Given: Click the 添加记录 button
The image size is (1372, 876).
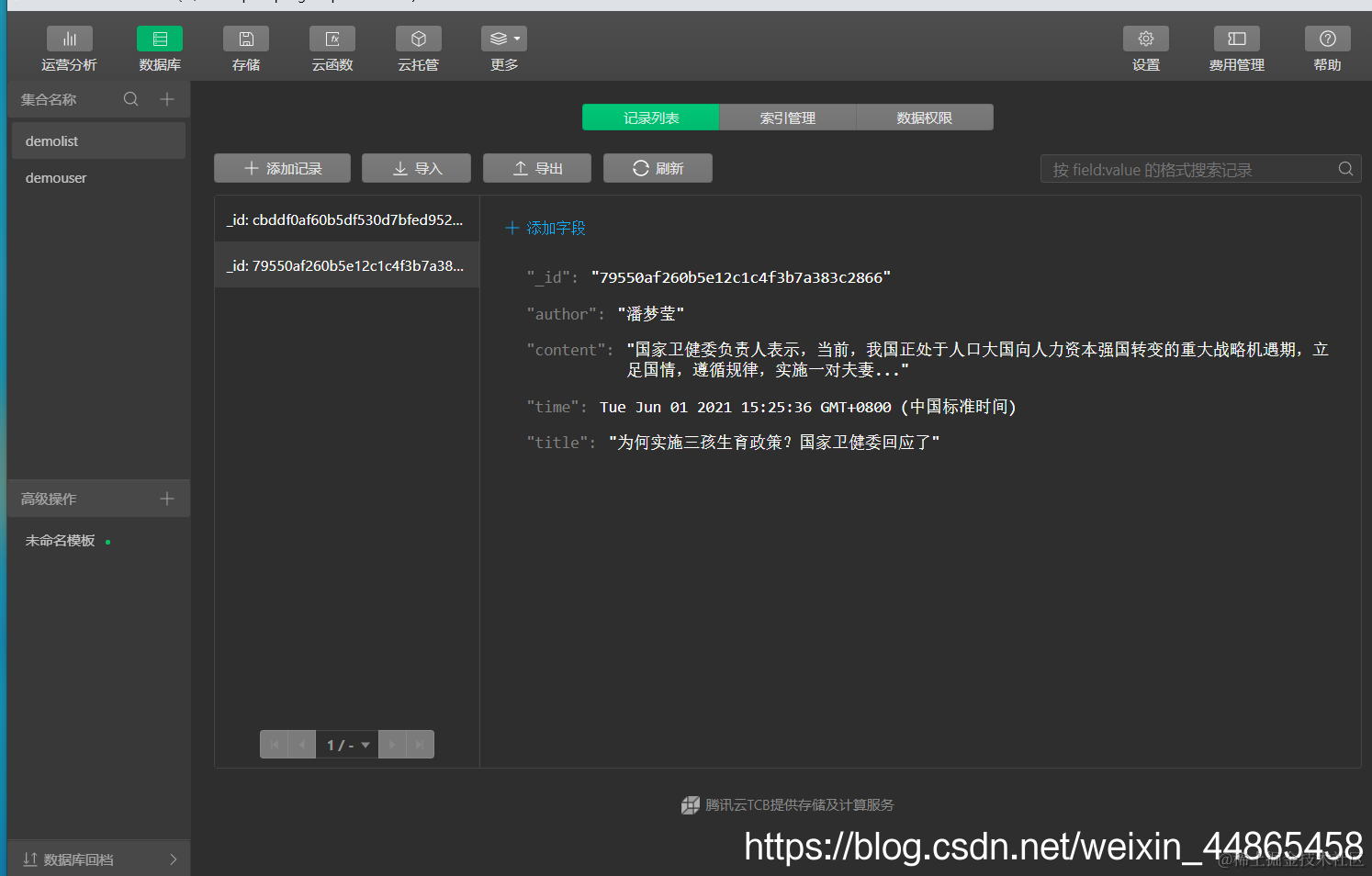Looking at the screenshot, I should click(x=282, y=167).
